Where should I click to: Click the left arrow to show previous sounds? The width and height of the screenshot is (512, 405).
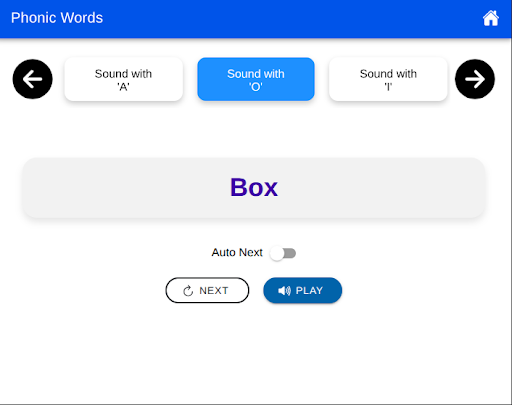[32, 79]
